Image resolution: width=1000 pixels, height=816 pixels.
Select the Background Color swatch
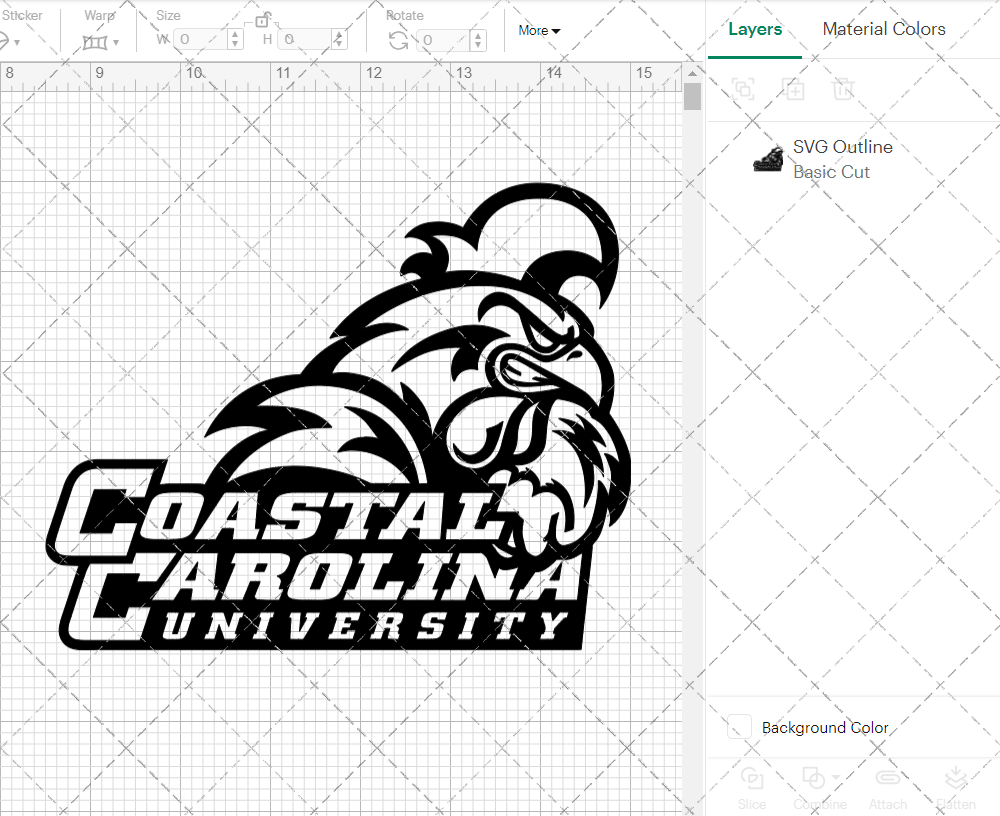coord(737,727)
